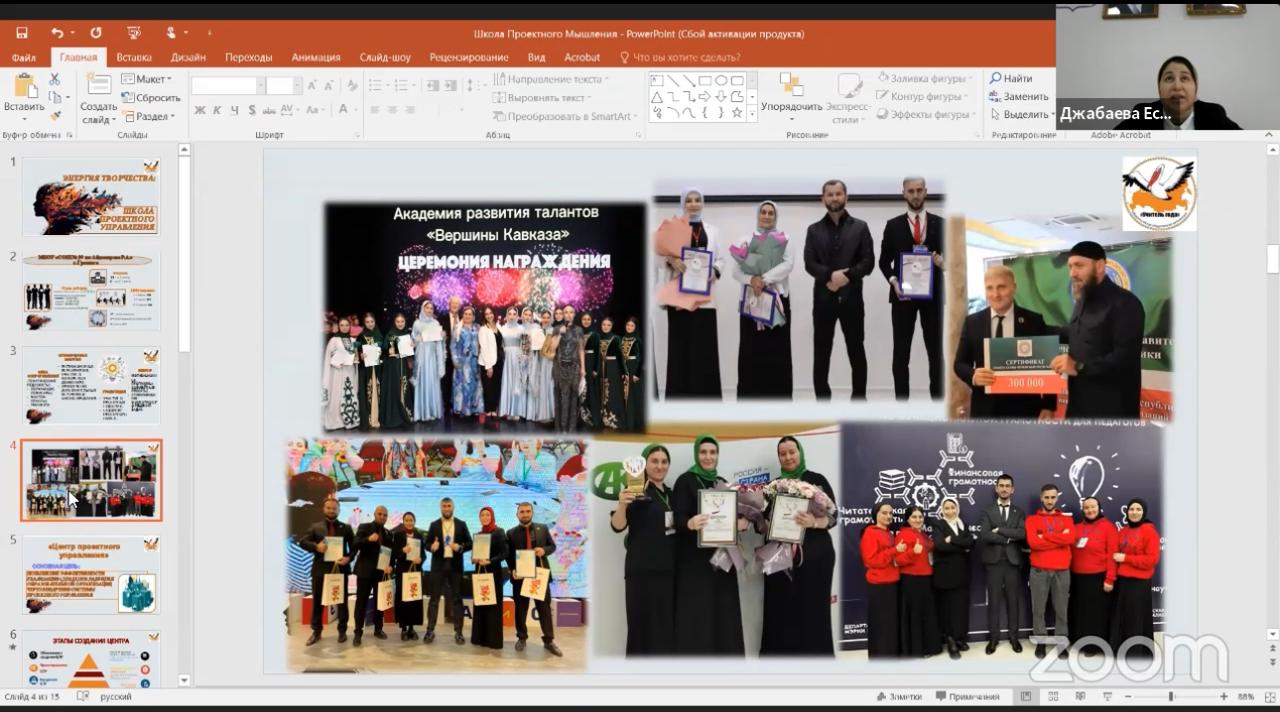Click the Найти search icon

[x=1011, y=78]
